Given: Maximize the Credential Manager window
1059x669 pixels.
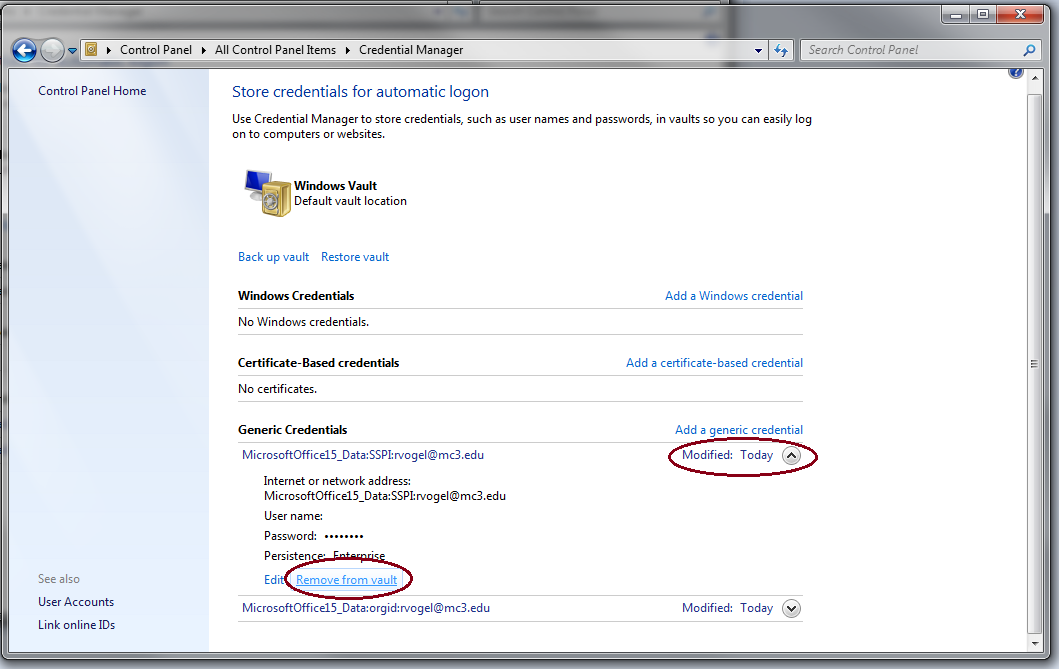Looking at the screenshot, I should click(983, 14).
